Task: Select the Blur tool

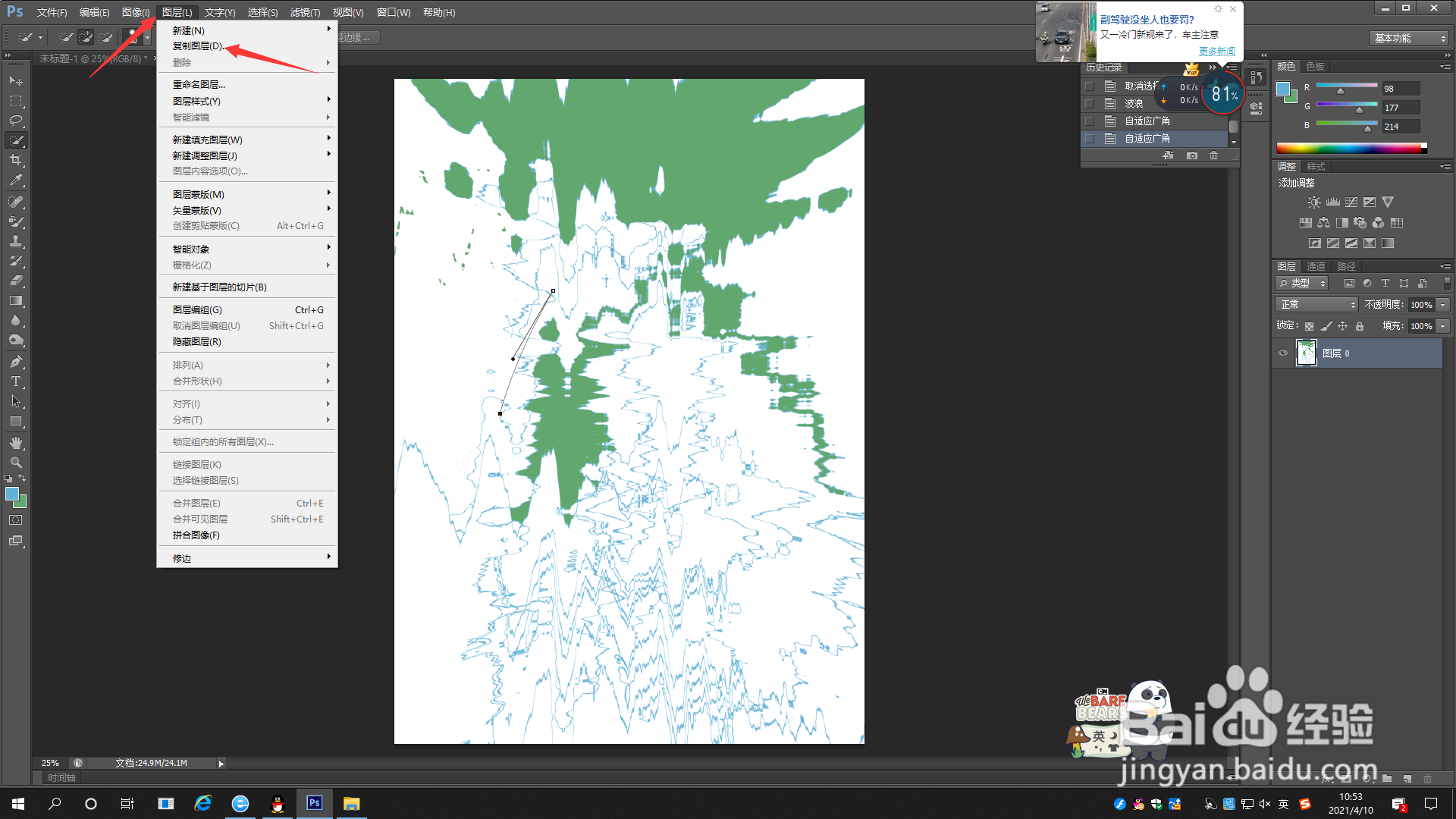Action: [x=16, y=321]
